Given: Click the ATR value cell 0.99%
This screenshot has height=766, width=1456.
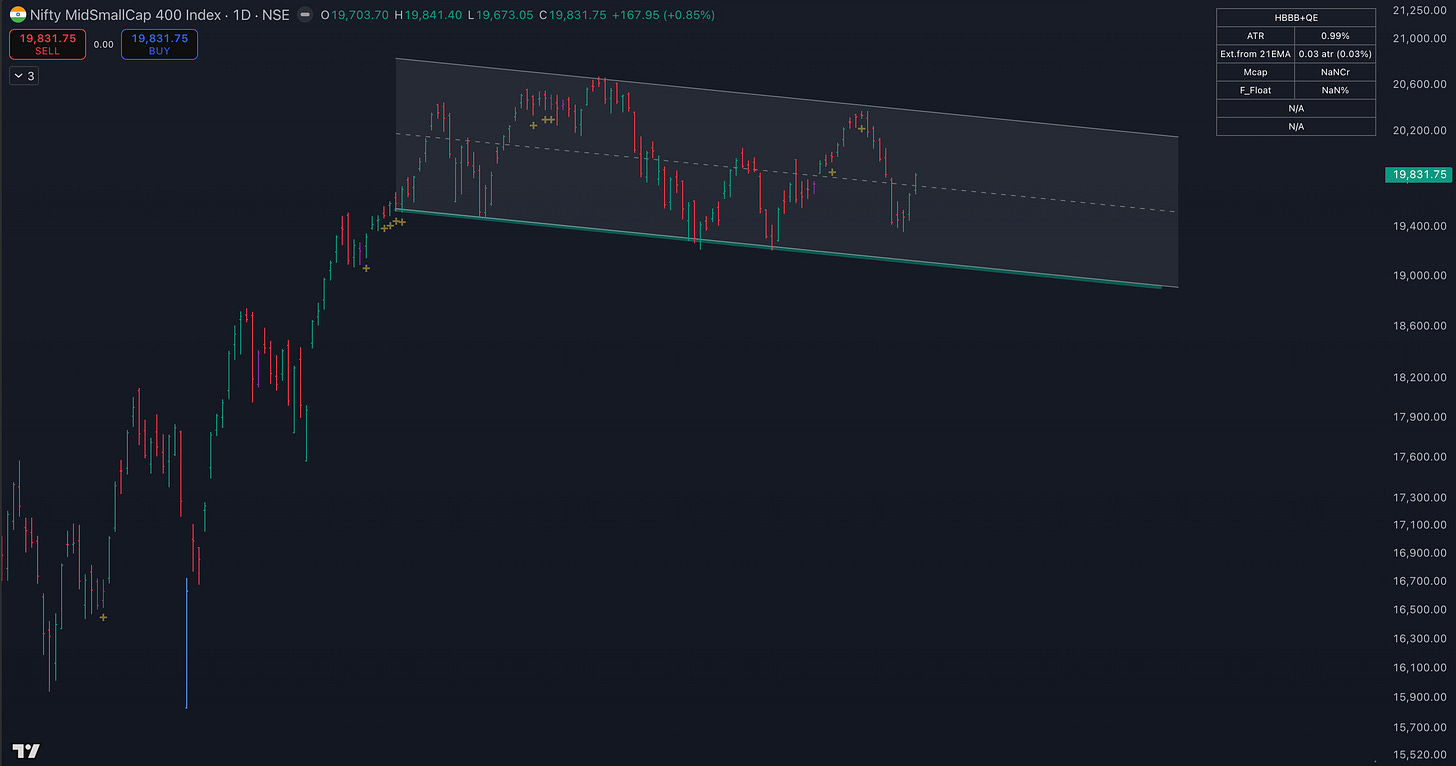Looking at the screenshot, I should click(x=1334, y=35).
